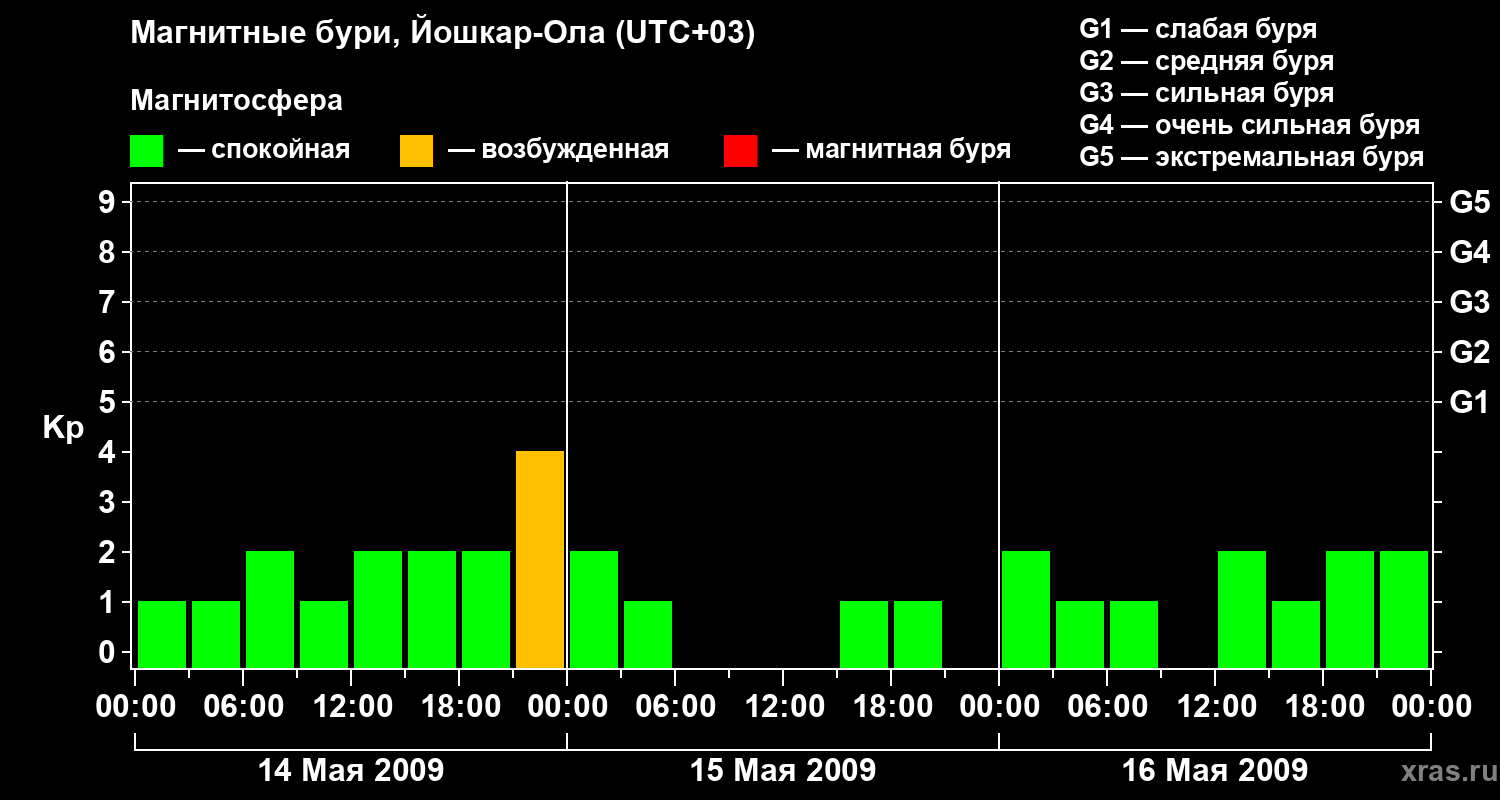Click the '— возбужденная' legend label

(558, 150)
